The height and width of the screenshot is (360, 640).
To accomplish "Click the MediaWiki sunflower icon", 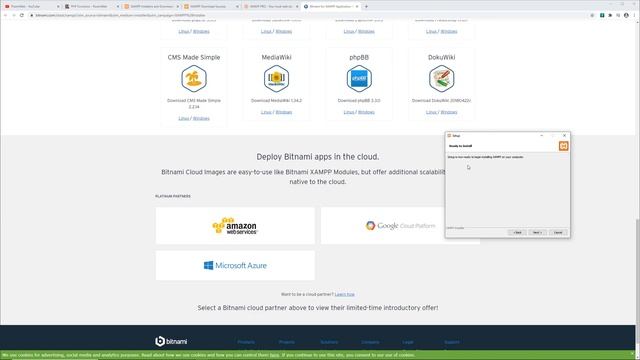I will tap(276, 78).
